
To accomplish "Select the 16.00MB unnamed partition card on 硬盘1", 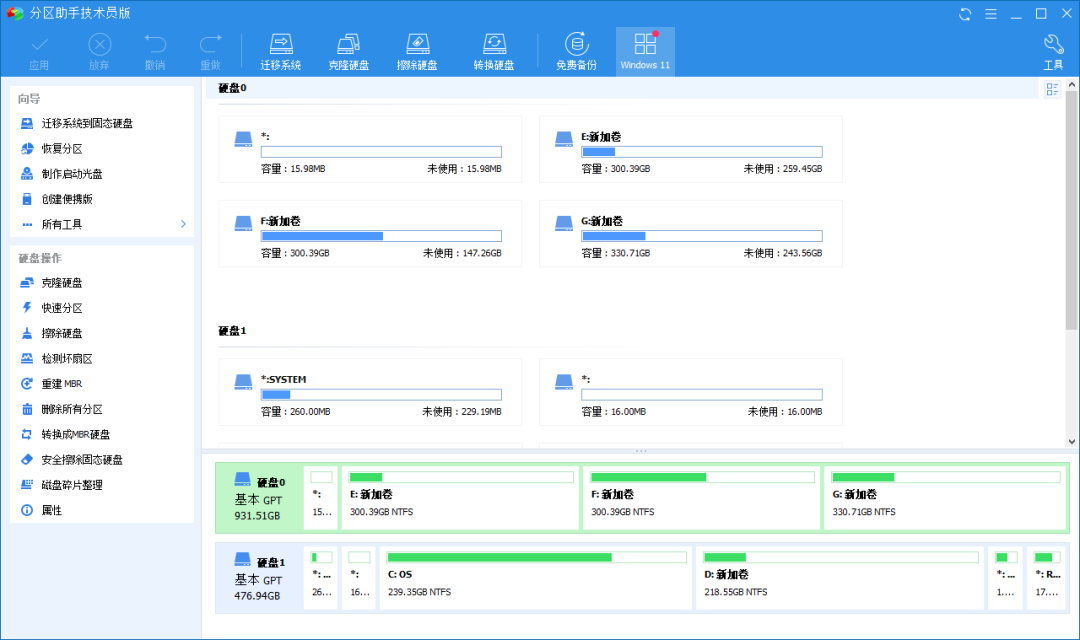I will (690, 392).
